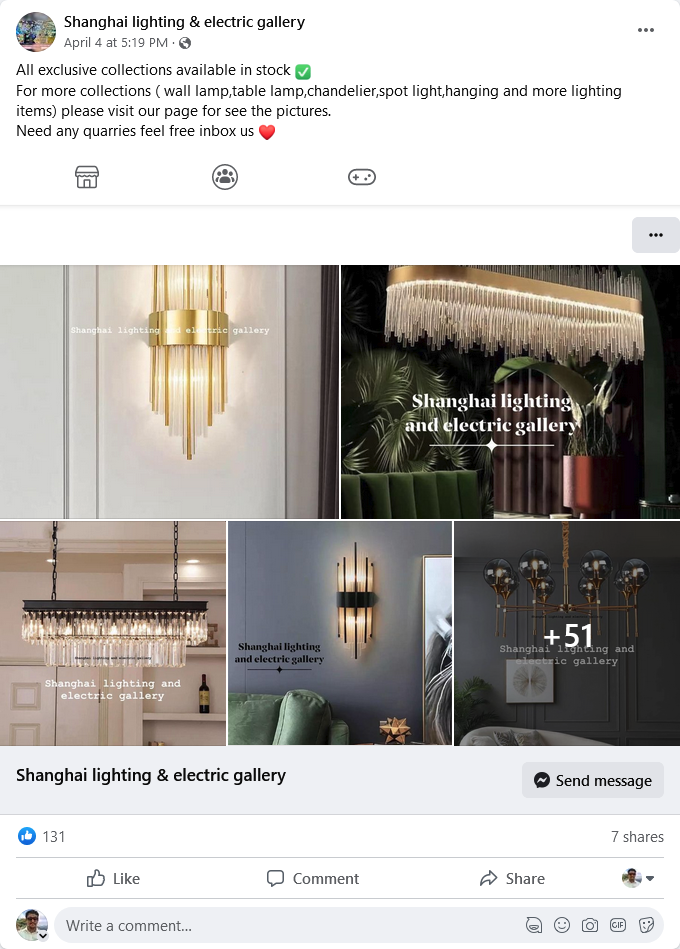This screenshot has height=949, width=680.
Task: Open the gold wall lamp photo
Action: coord(169,392)
